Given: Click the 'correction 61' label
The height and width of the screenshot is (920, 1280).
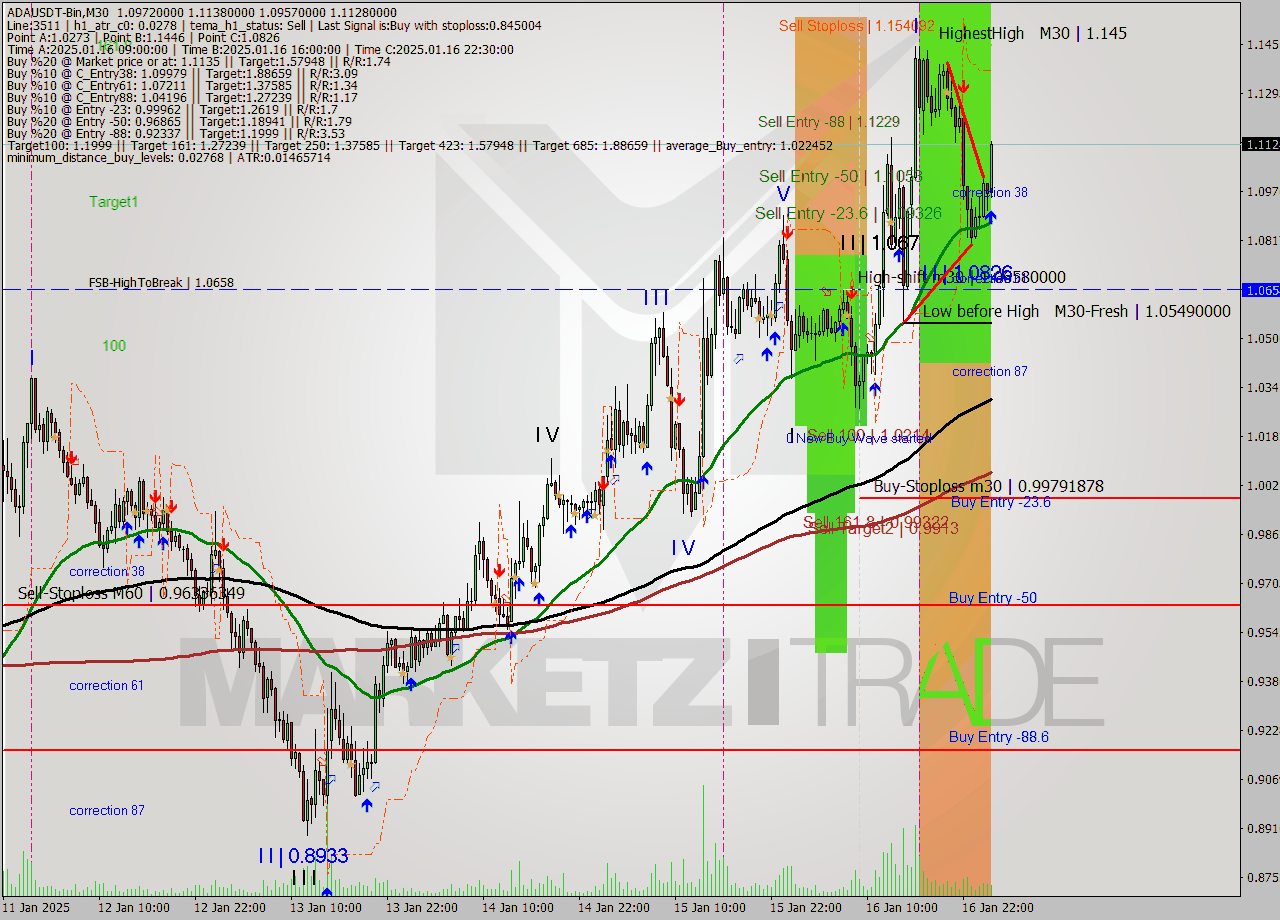Looking at the screenshot, I should [x=106, y=686].
